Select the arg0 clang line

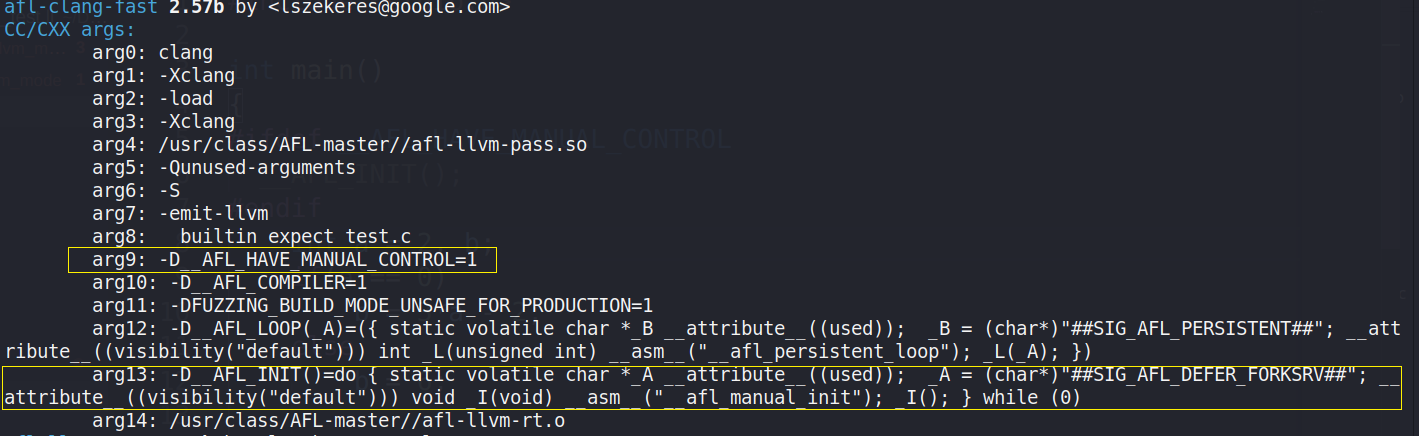click(x=152, y=52)
